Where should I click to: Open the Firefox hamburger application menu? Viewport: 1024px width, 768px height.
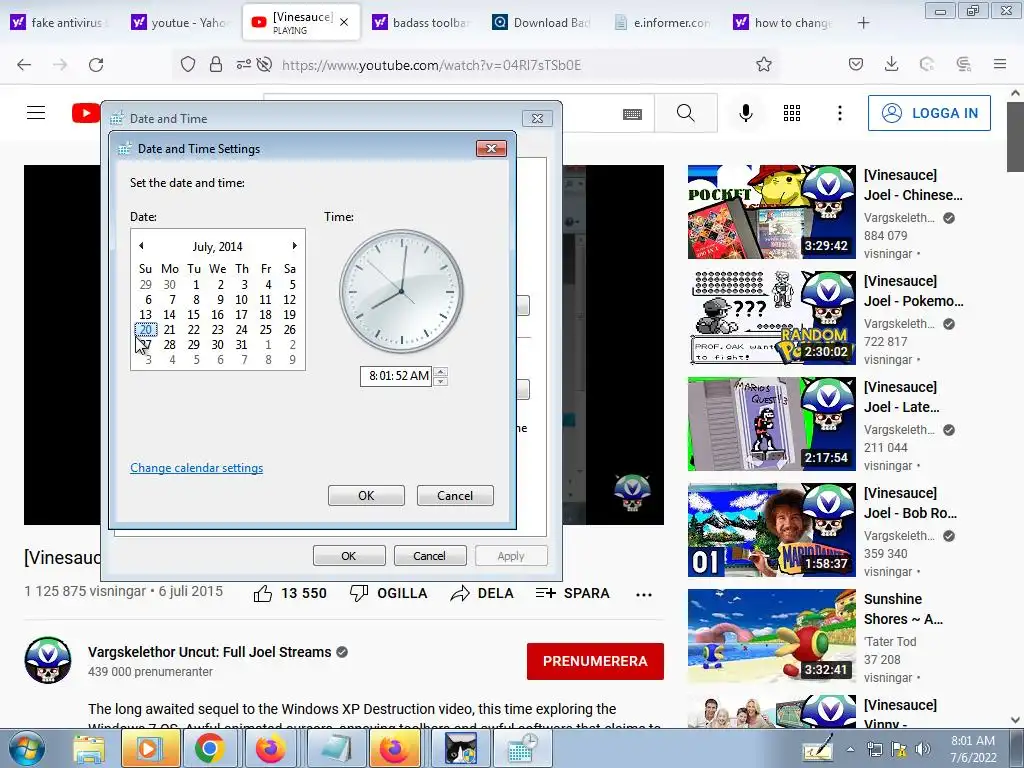[1000, 64]
